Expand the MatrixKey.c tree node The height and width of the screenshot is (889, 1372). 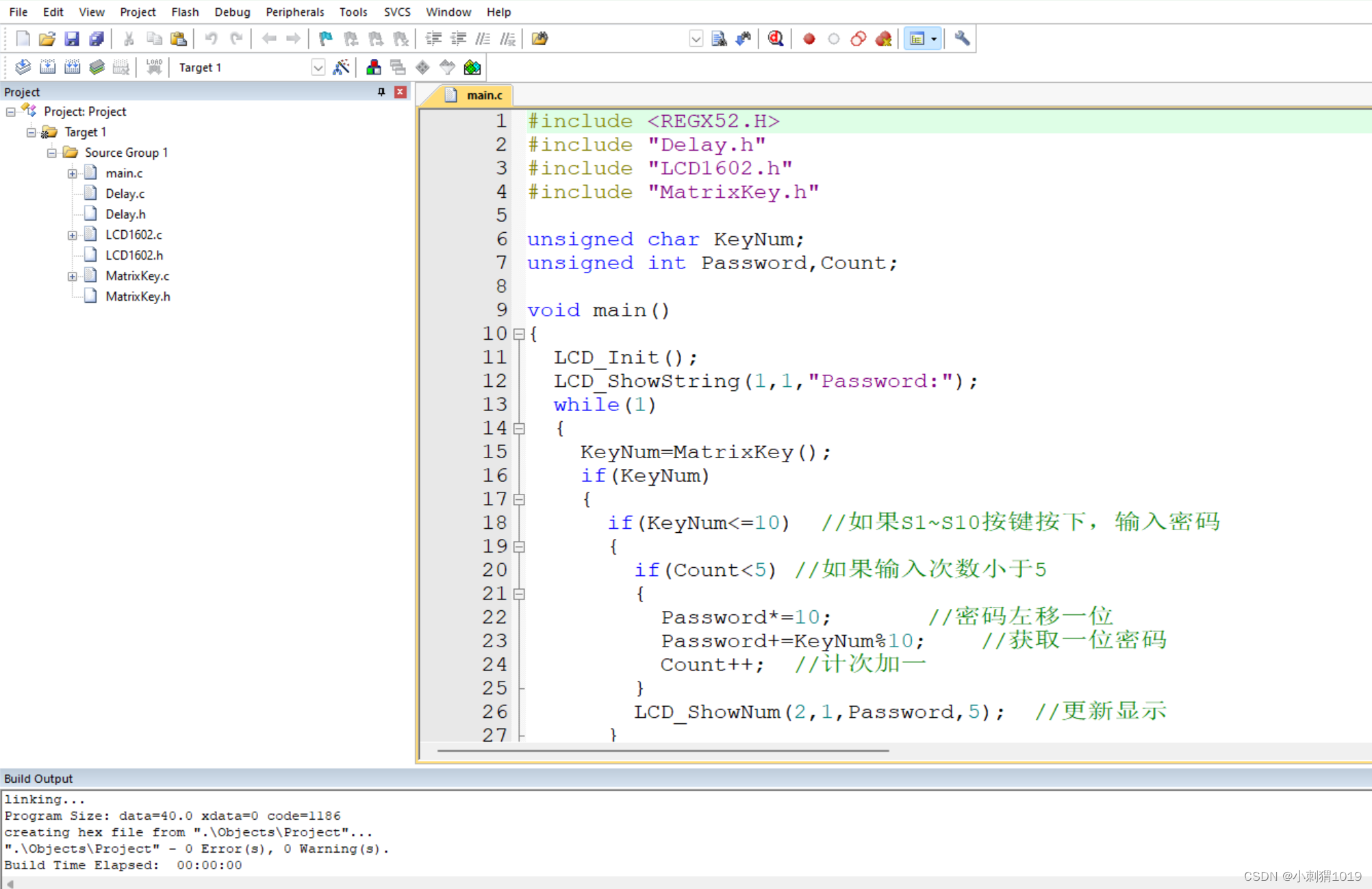[x=72, y=276]
